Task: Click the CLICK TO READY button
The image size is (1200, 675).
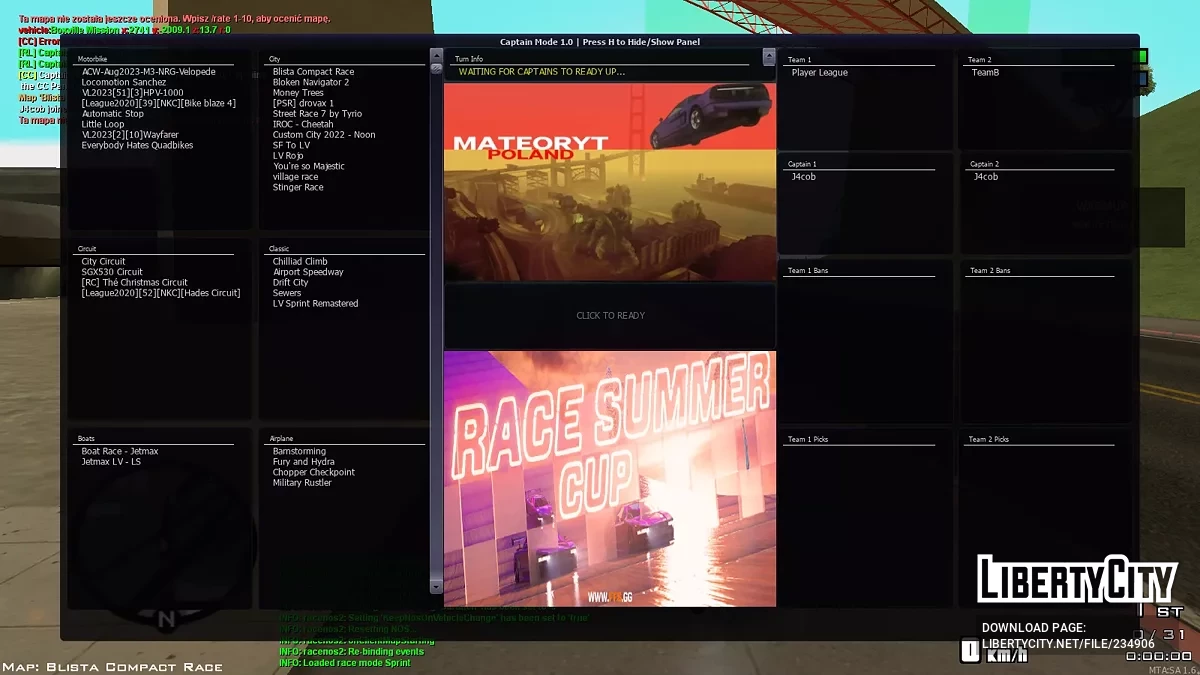Action: pyautogui.click(x=610, y=316)
